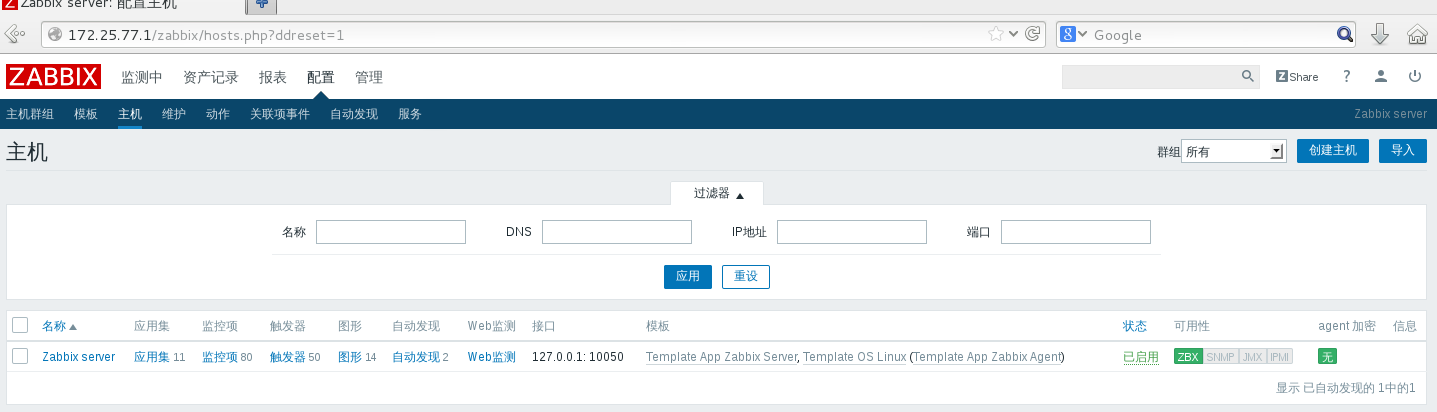This screenshot has width=1437, height=412.
Task: Click Create host (创建主机) button
Action: point(1333,150)
